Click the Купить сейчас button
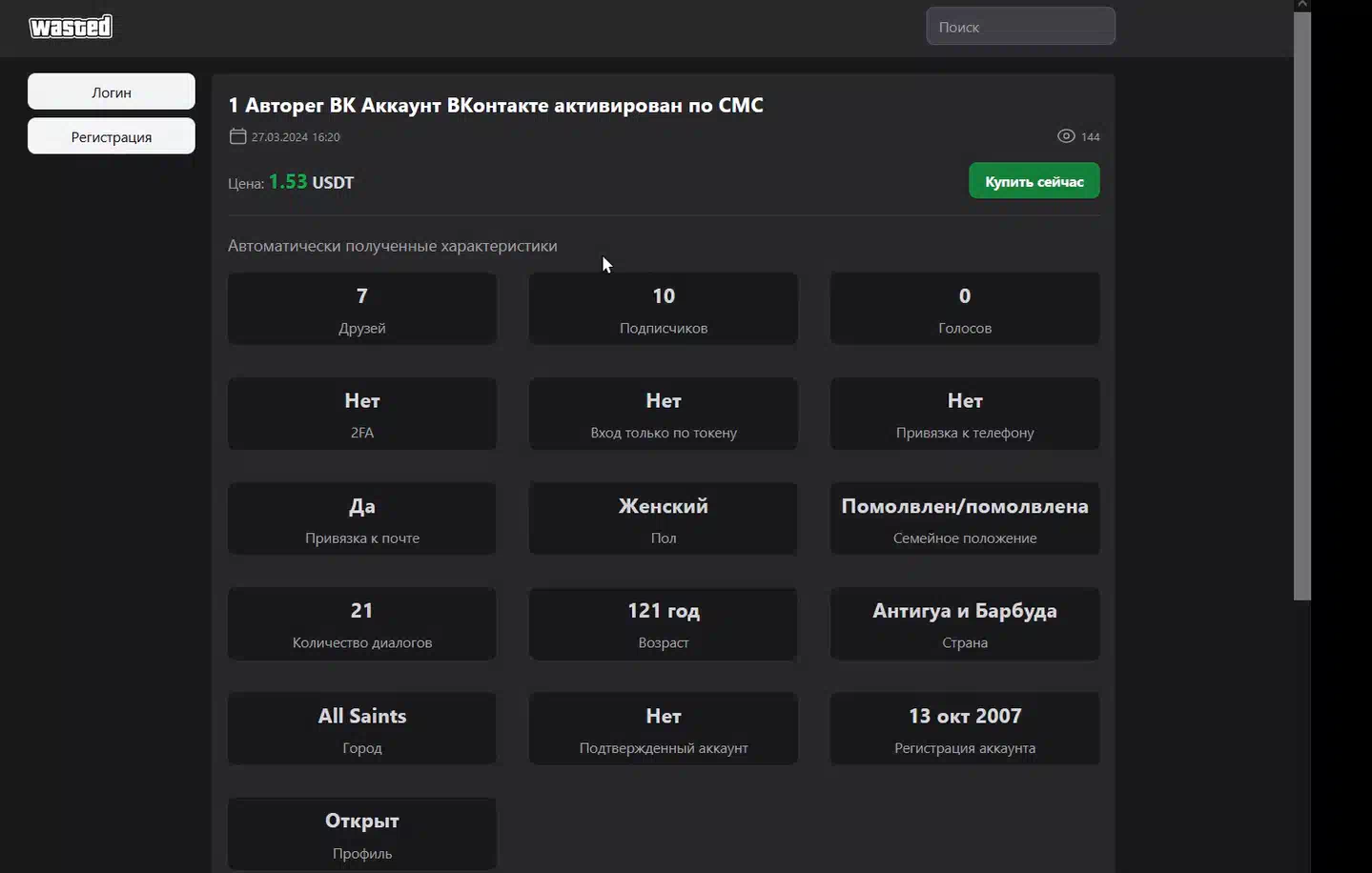Viewport: 1372px width, 873px height. coord(1034,181)
